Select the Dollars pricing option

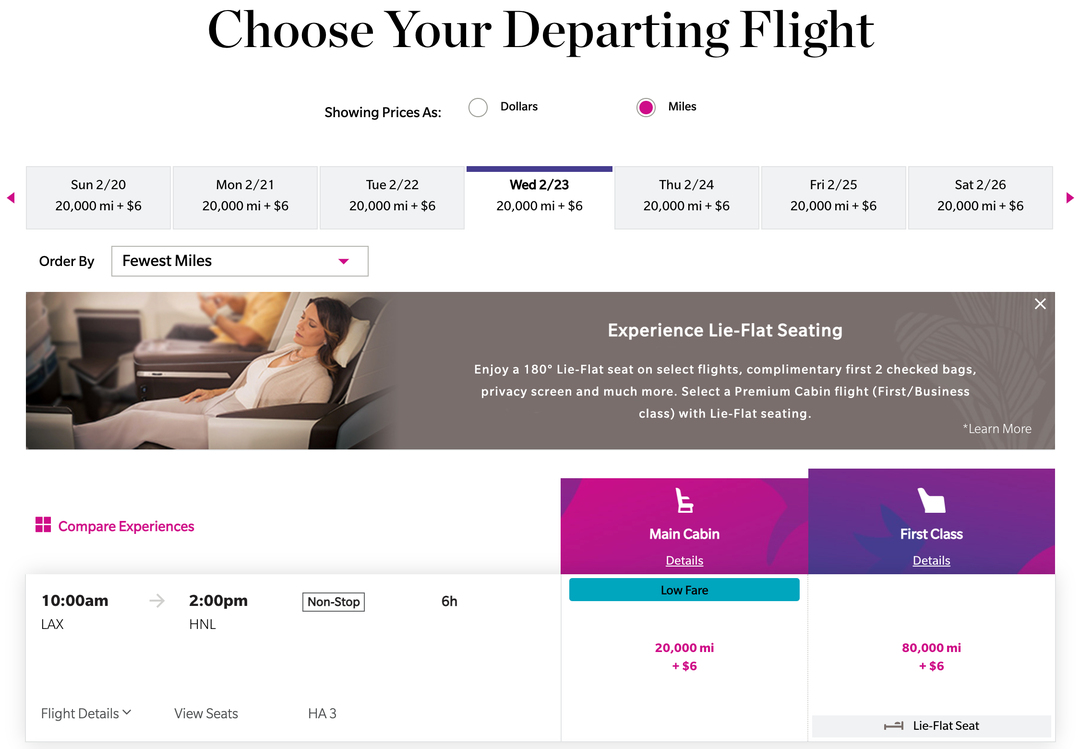point(477,106)
